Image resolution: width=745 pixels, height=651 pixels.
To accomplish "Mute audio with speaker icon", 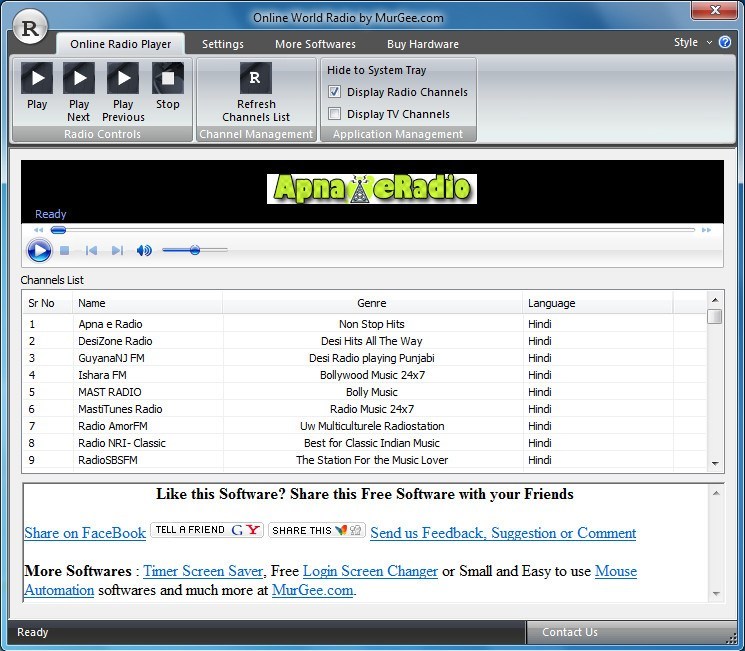I will coord(144,250).
